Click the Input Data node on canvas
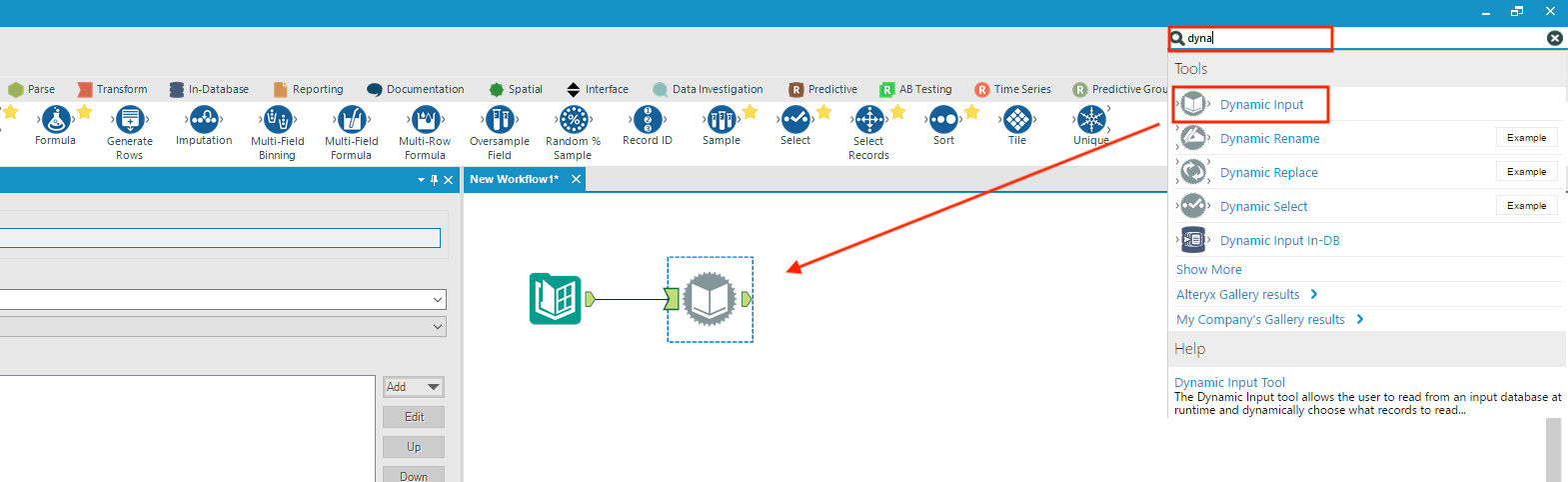 [556, 298]
